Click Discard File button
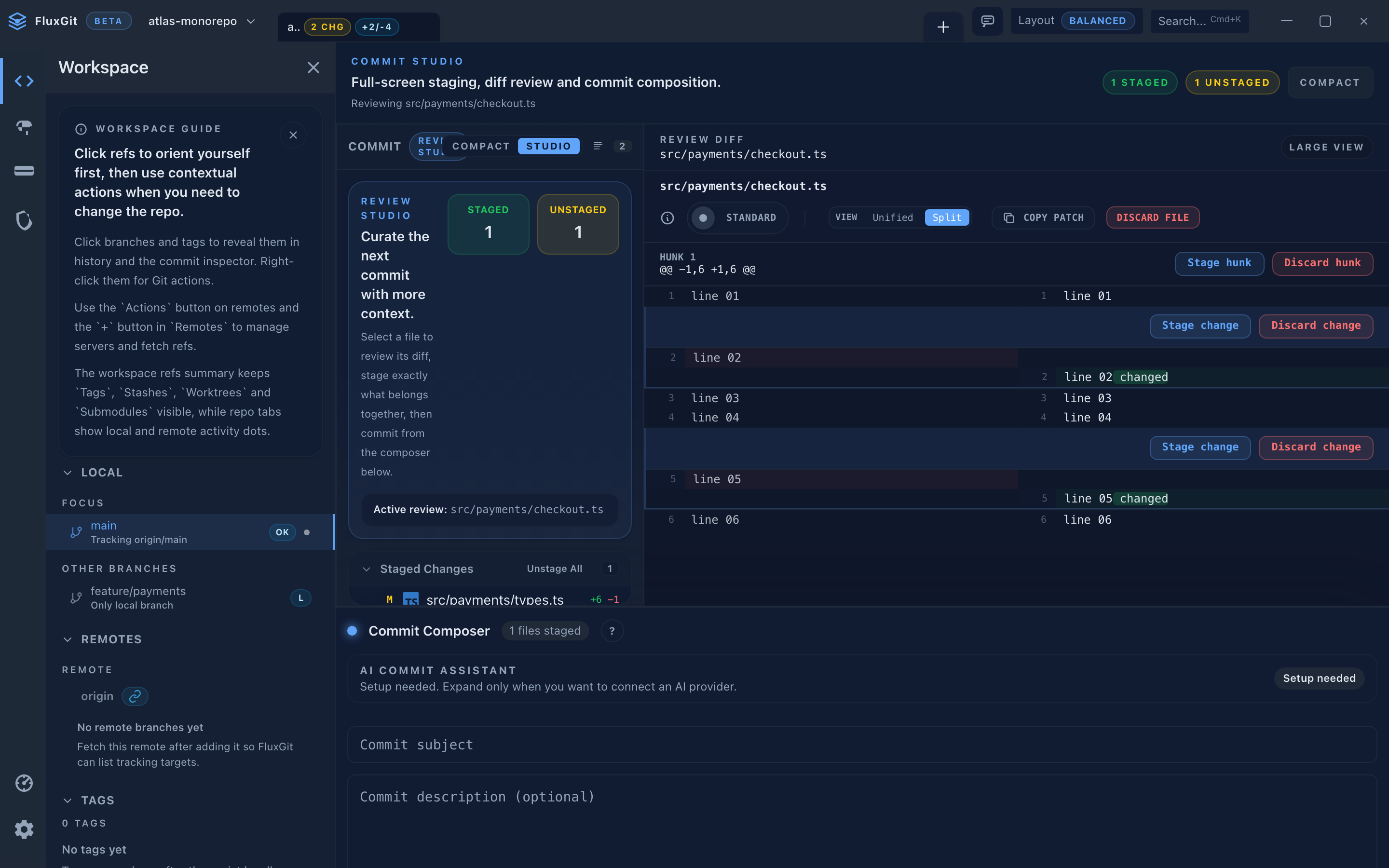The width and height of the screenshot is (1389, 868). coord(1153,217)
